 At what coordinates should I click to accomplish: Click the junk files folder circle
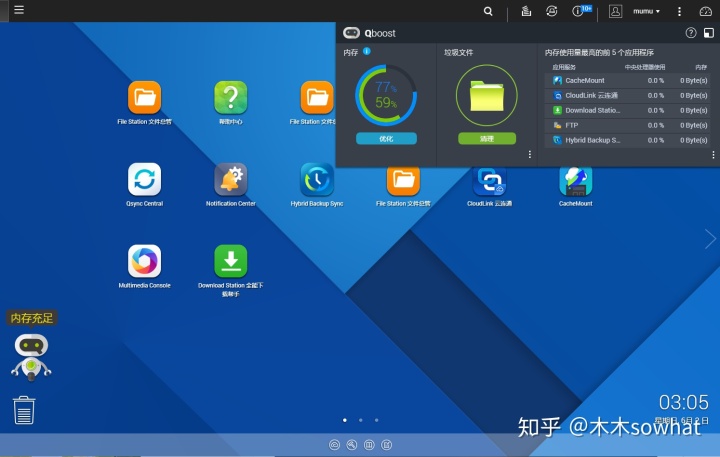(x=487, y=95)
